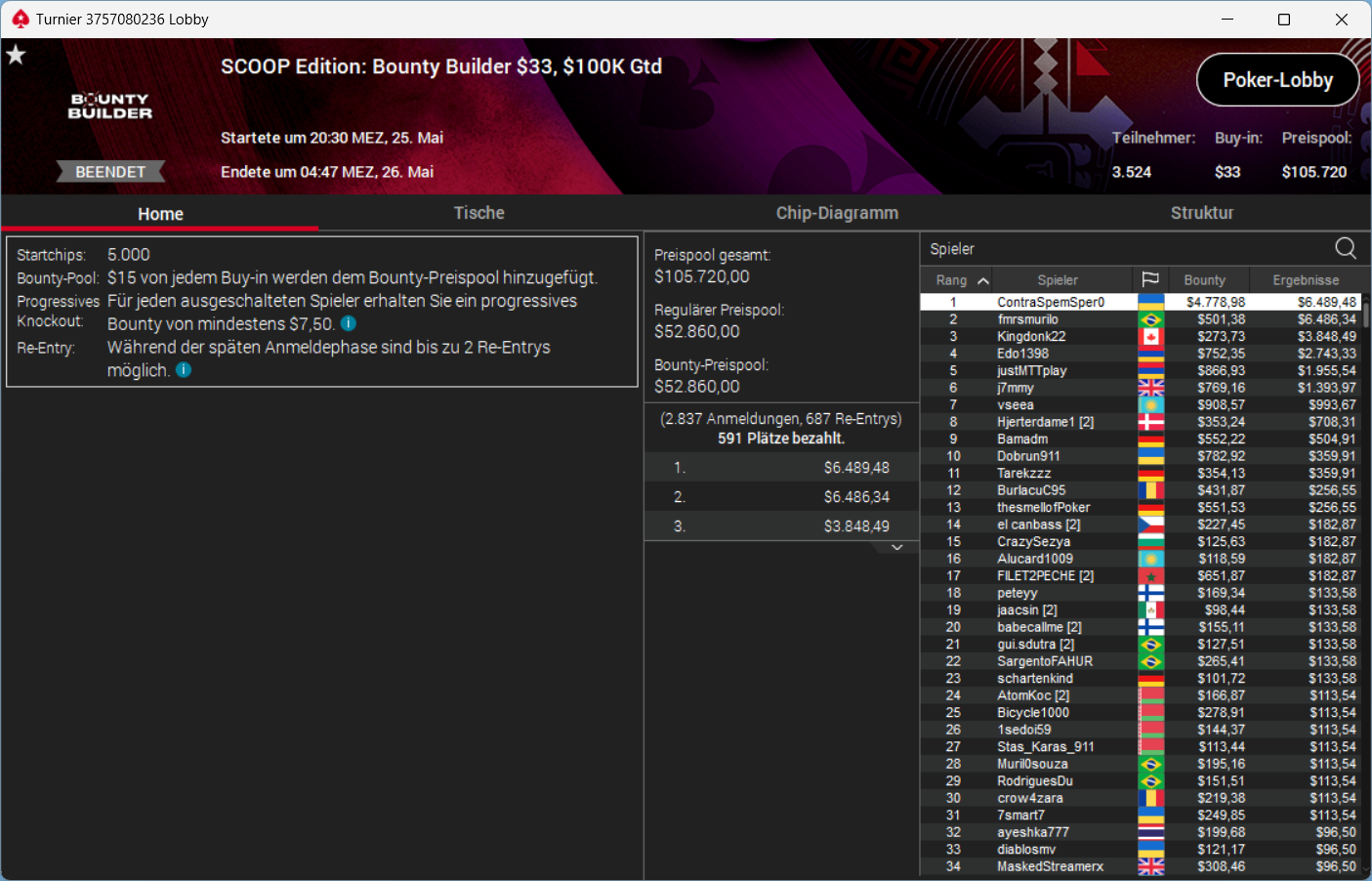Viewport: 1372px width, 881px height.
Task: Open the Chip-Diagramm tab
Action: tap(837, 213)
